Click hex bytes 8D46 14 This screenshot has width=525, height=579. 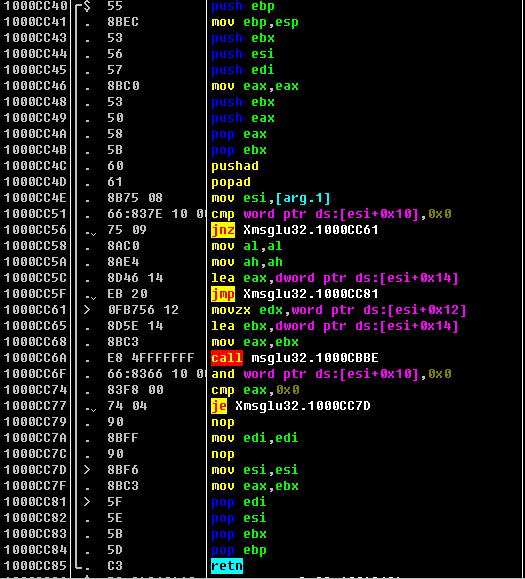click(x=135, y=278)
